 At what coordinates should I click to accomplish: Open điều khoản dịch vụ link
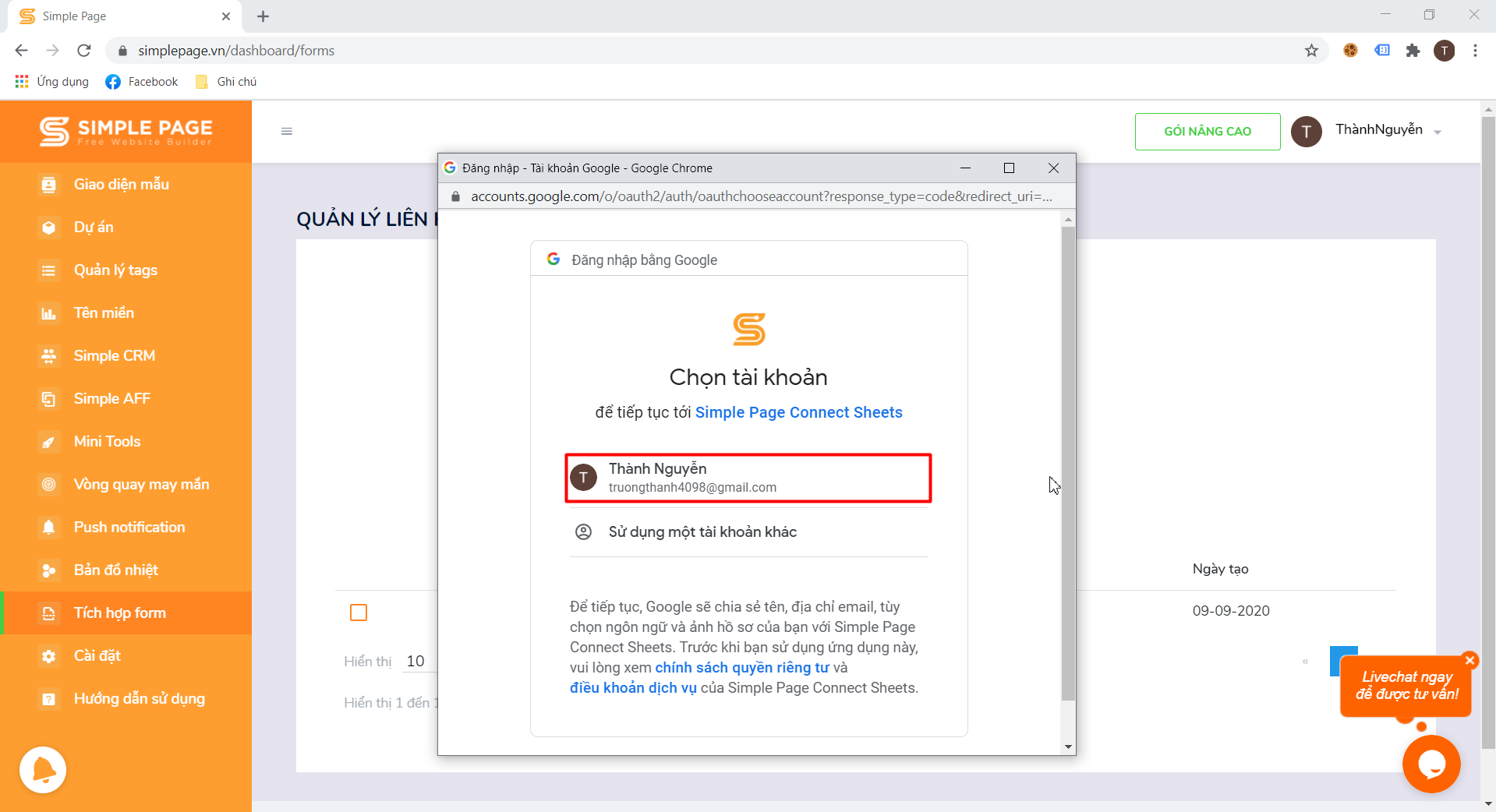coord(633,688)
